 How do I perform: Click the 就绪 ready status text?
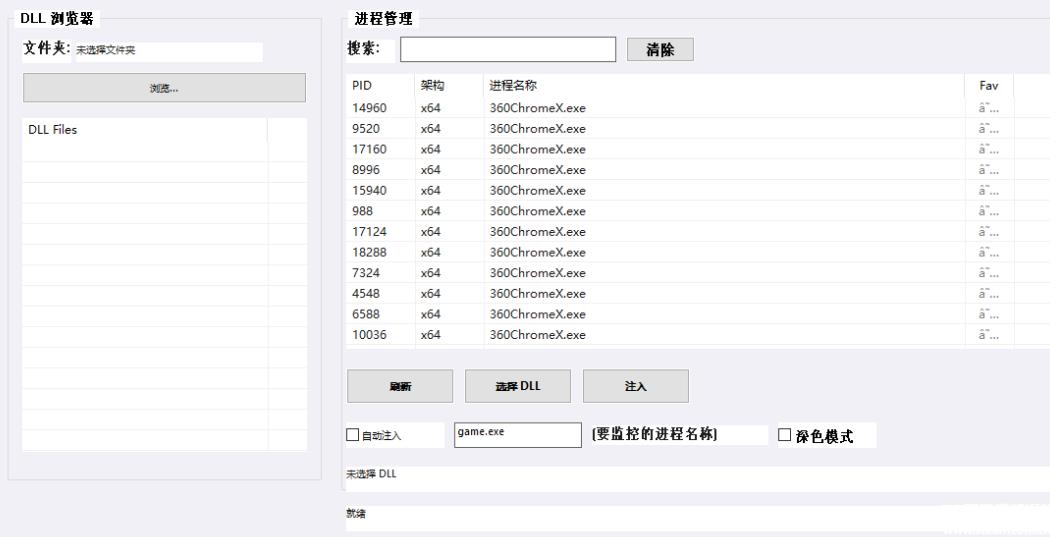click(356, 514)
